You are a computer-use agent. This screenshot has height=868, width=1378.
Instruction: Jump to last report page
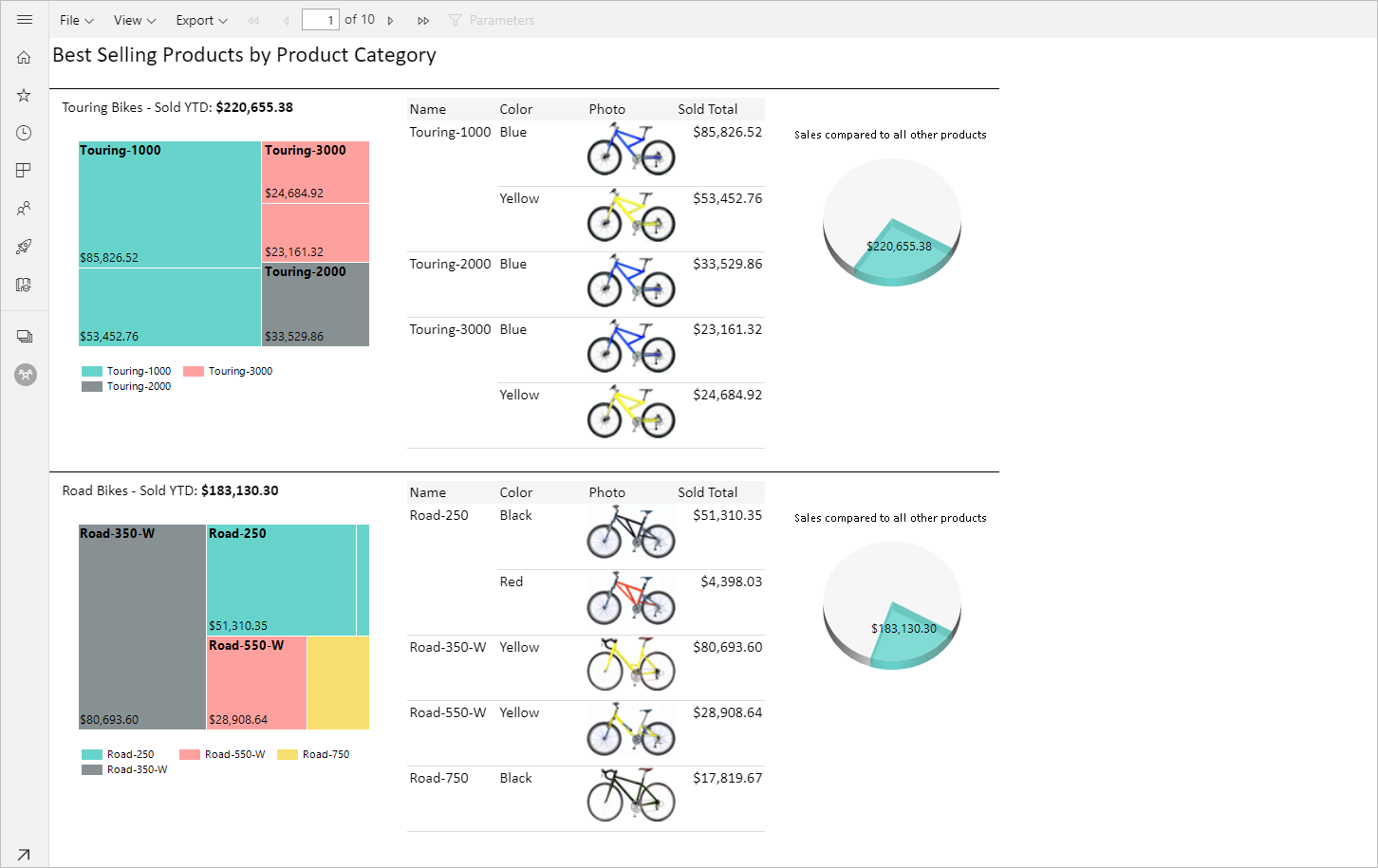point(423,20)
